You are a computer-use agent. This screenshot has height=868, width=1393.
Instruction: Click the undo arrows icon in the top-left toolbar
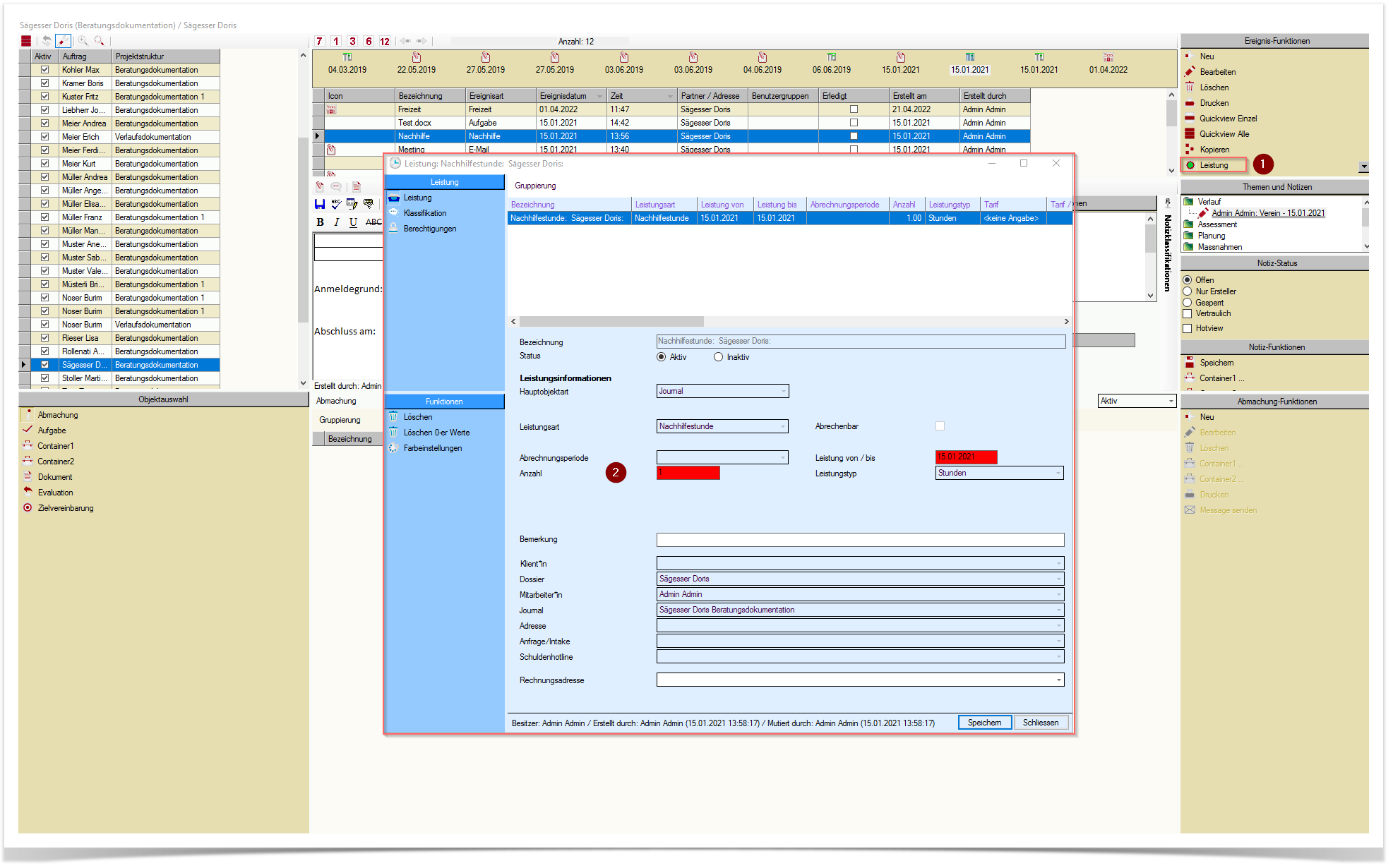46,41
